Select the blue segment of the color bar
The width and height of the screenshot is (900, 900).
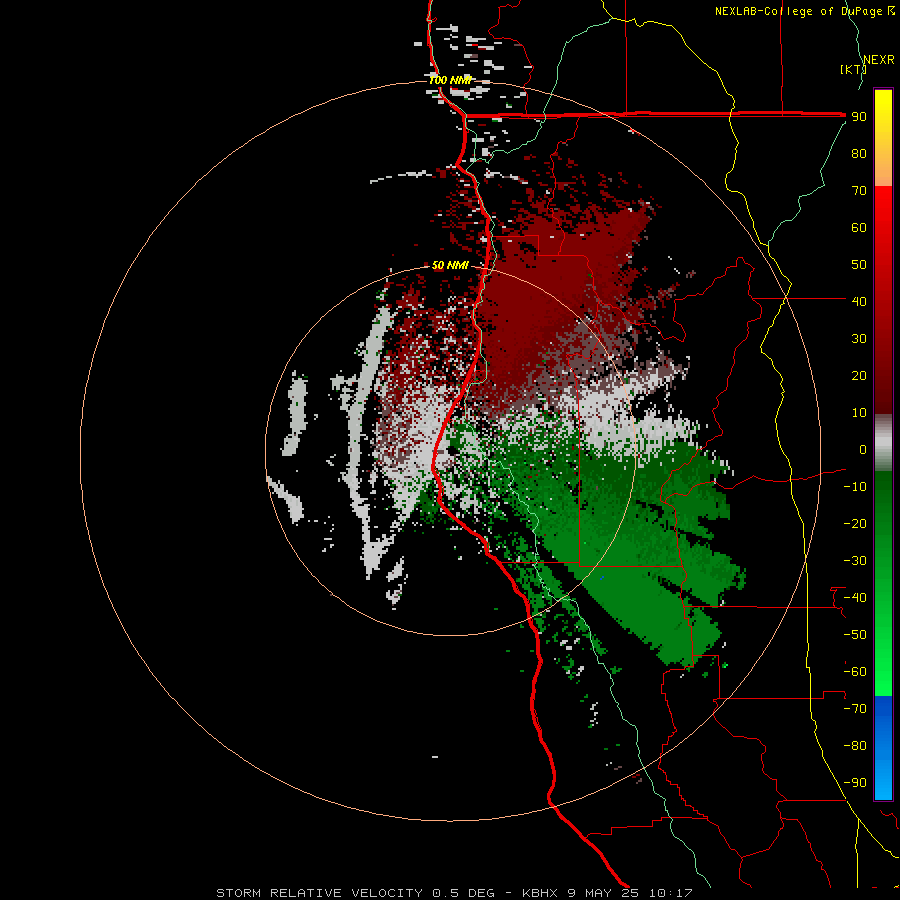883,747
